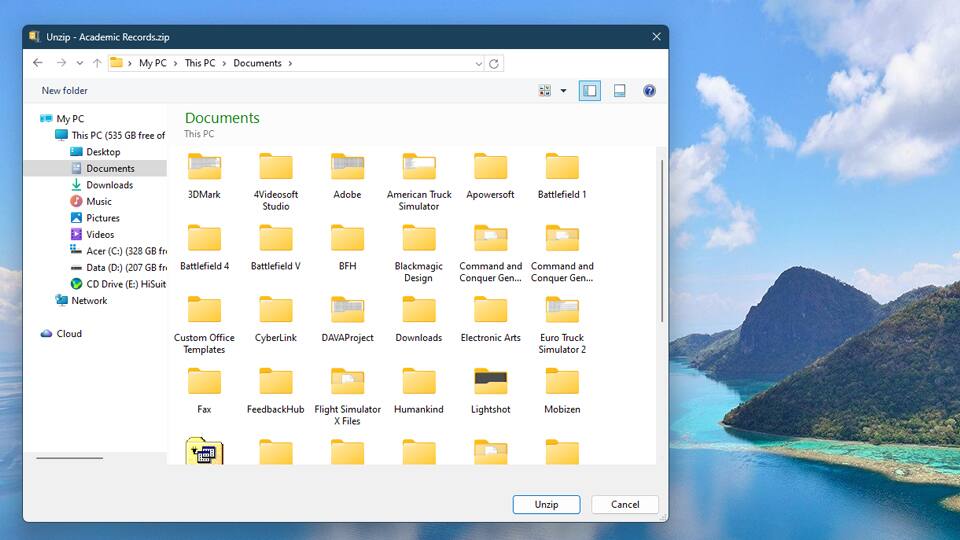Select Data (D:) drive

pyautogui.click(x=118, y=268)
